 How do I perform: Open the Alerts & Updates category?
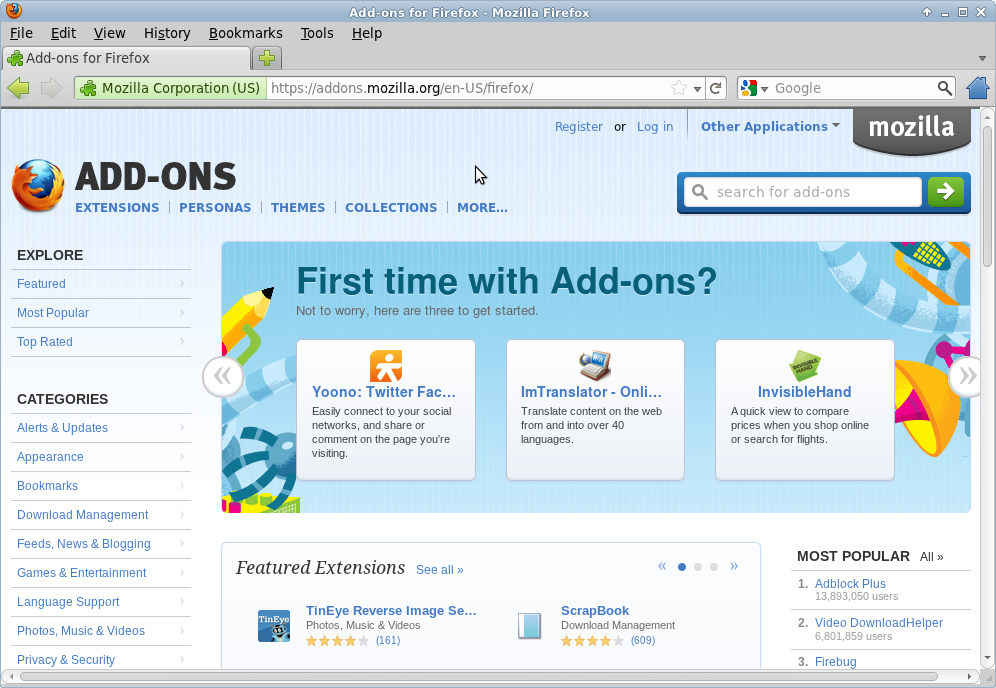[101, 428]
